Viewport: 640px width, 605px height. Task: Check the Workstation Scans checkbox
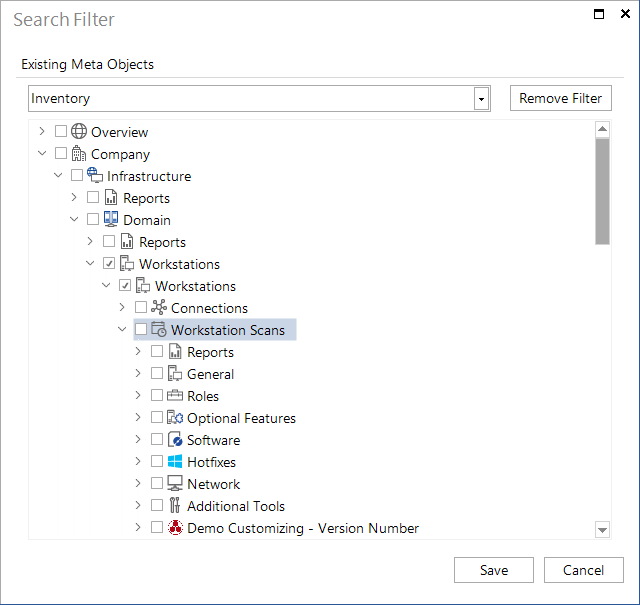(141, 329)
